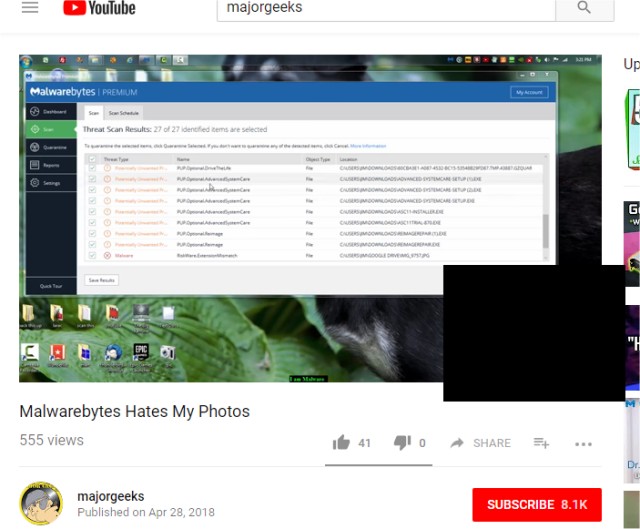
Task: Open the Epic Games desktop shortcut
Action: pos(141,352)
